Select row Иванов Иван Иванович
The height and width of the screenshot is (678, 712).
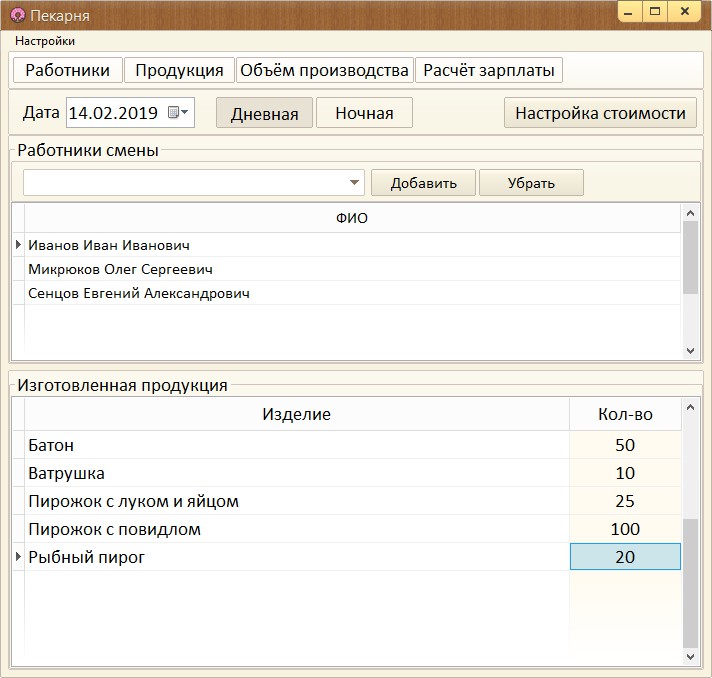click(x=352, y=245)
